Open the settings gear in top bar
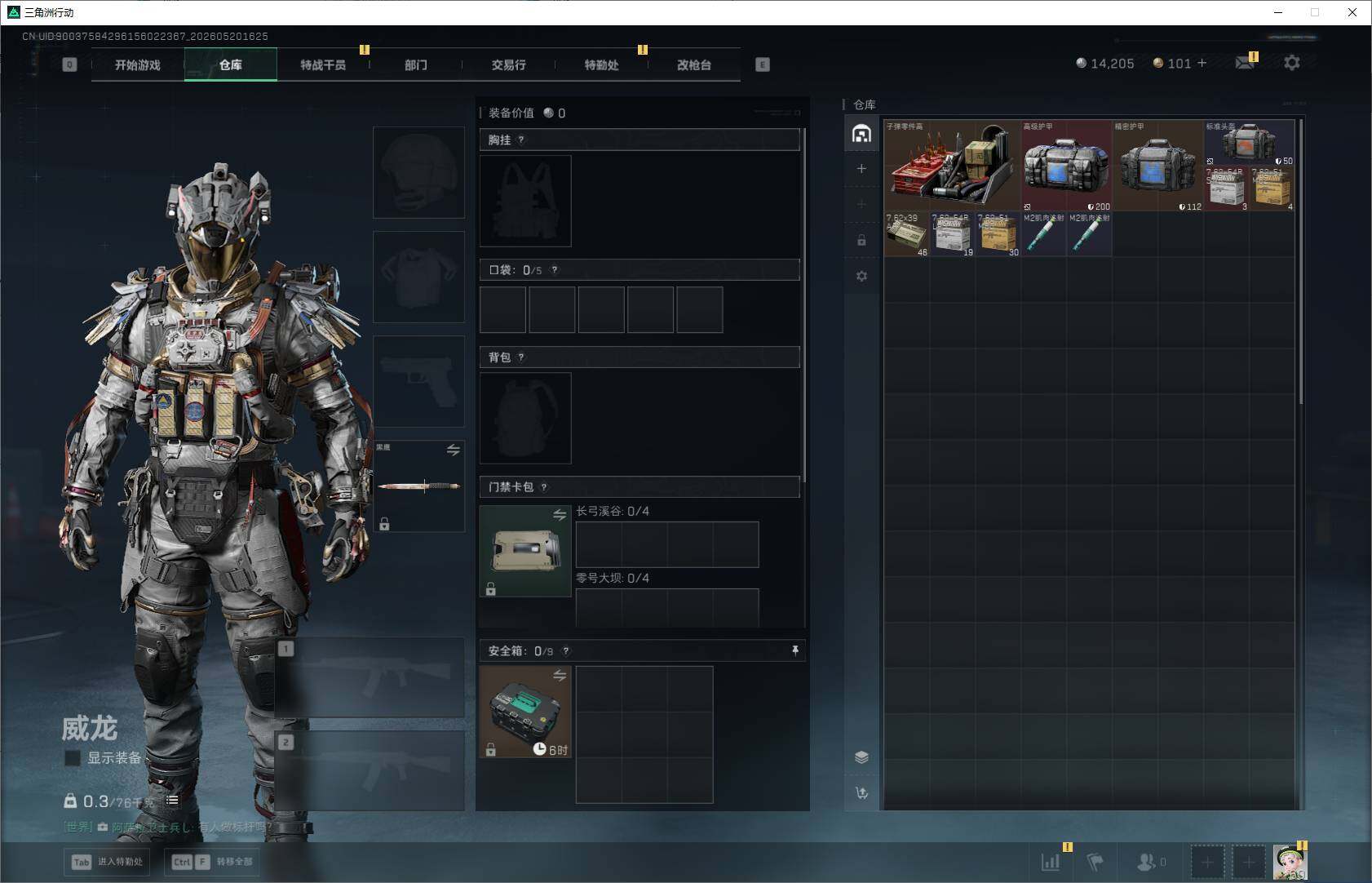This screenshot has width=1372, height=883. coord(1292,63)
